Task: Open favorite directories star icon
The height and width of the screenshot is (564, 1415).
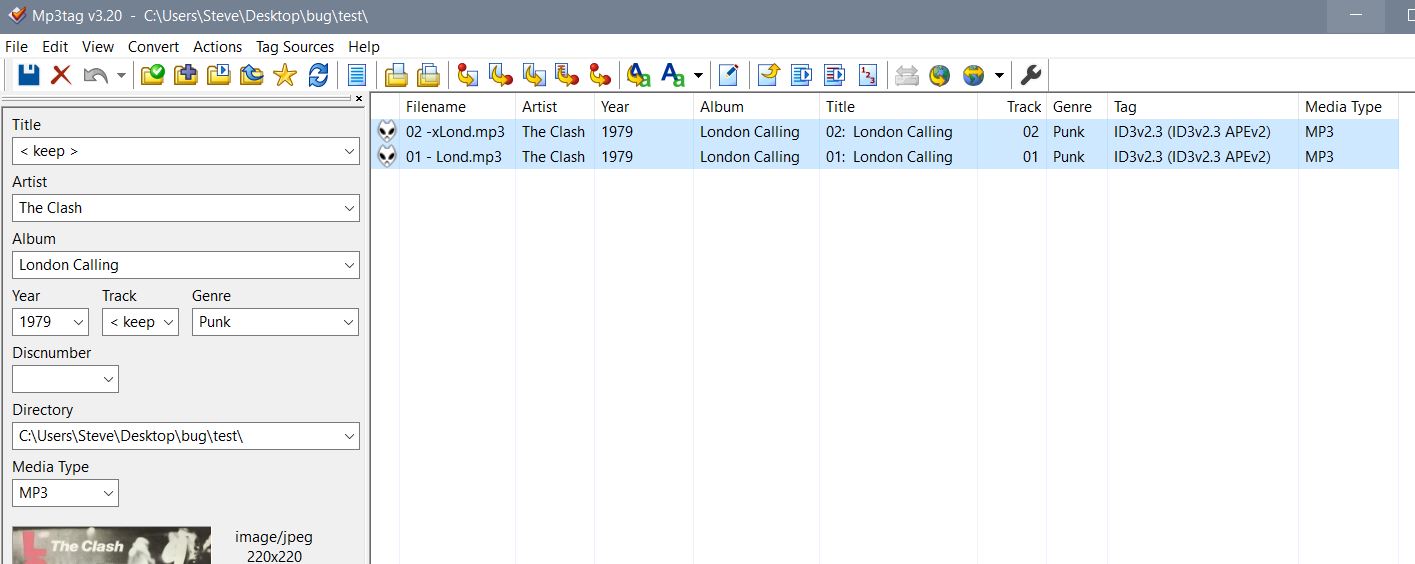Action: click(x=285, y=75)
